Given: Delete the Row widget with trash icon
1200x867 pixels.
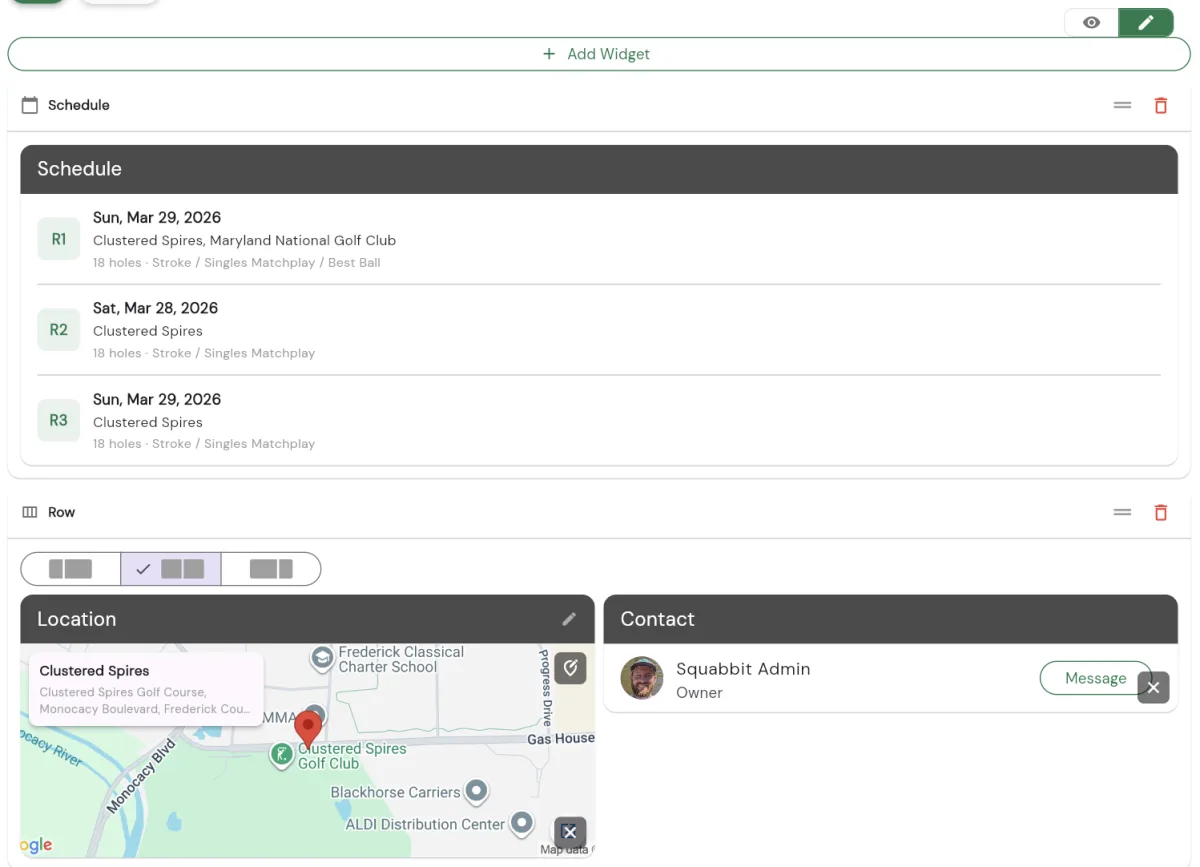Looking at the screenshot, I should click(1160, 512).
